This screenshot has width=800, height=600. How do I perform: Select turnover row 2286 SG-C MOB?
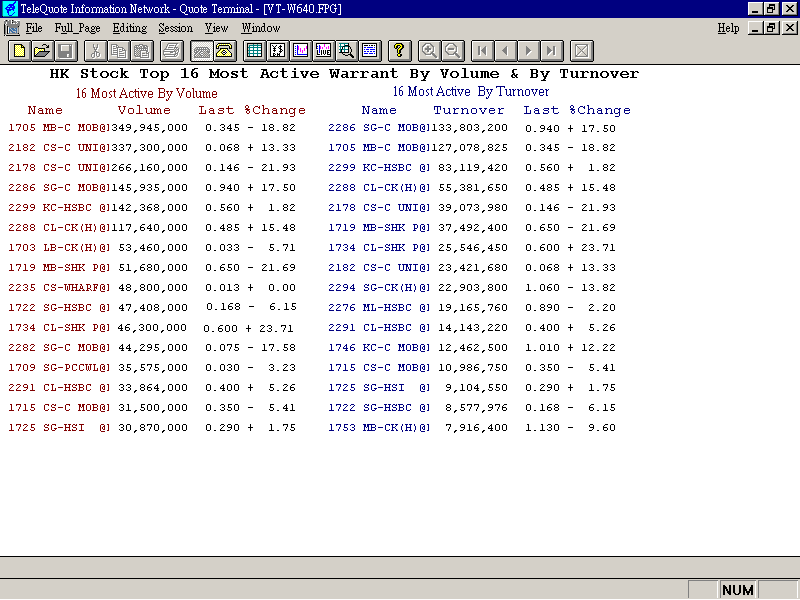pyautogui.click(x=472, y=128)
